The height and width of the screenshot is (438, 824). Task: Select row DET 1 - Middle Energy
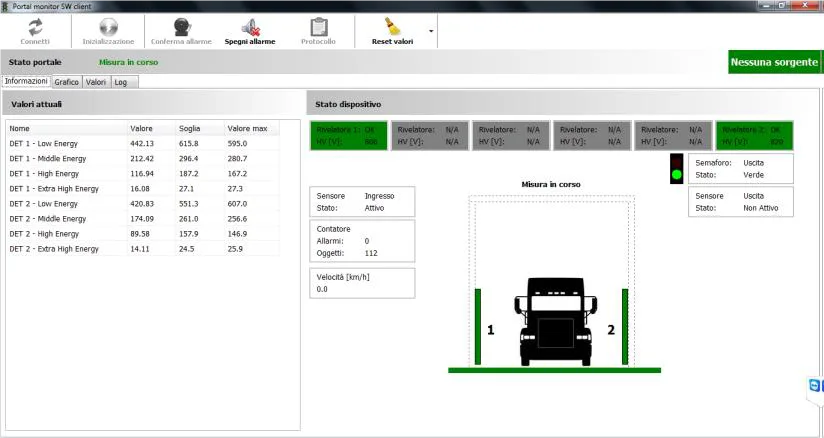click(x=143, y=158)
